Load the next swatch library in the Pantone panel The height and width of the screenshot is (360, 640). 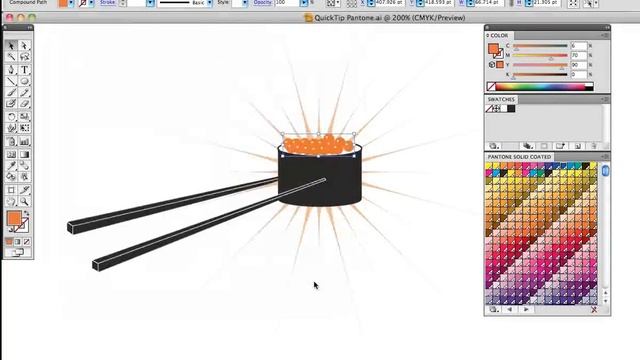[x=526, y=309]
